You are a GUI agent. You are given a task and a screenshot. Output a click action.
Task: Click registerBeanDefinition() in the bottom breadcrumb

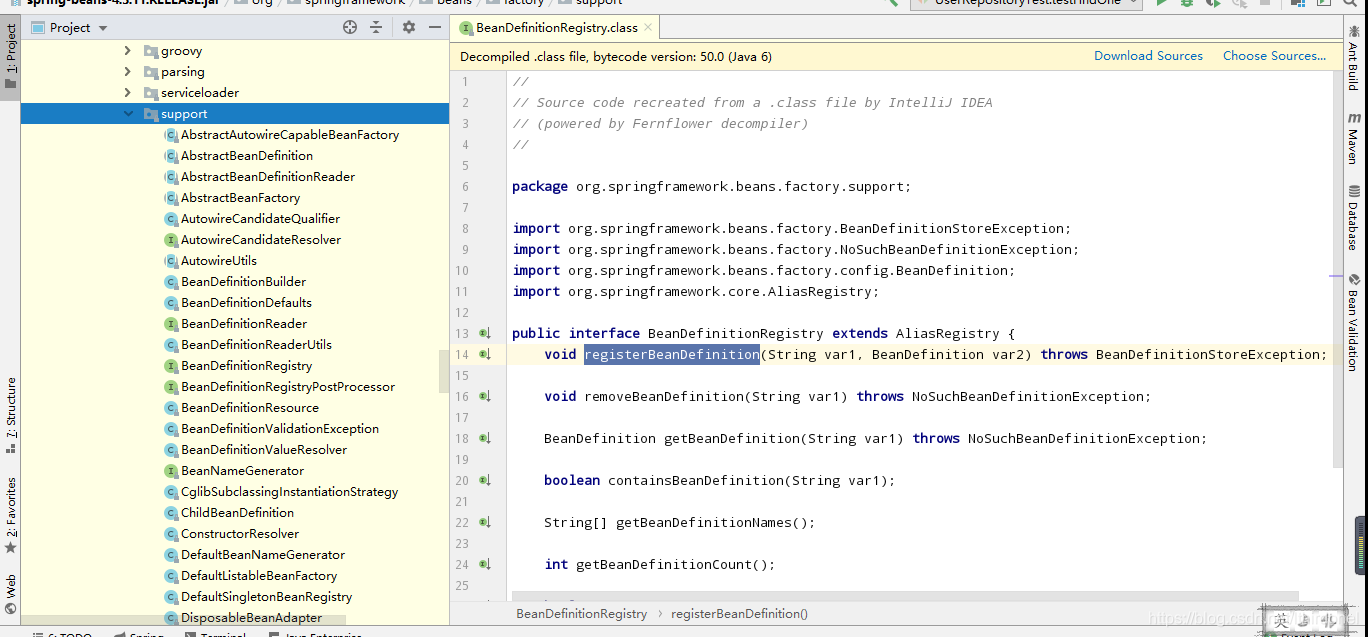(739, 613)
